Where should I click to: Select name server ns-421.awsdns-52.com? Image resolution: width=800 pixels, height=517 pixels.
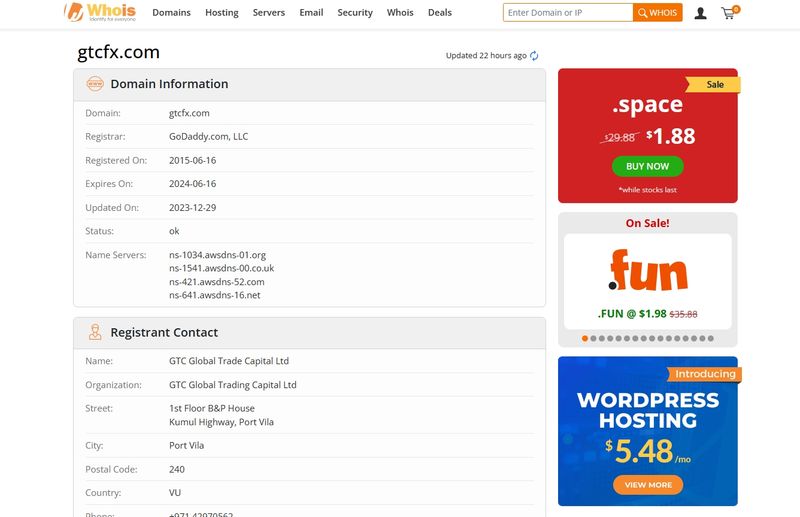pyautogui.click(x=217, y=282)
